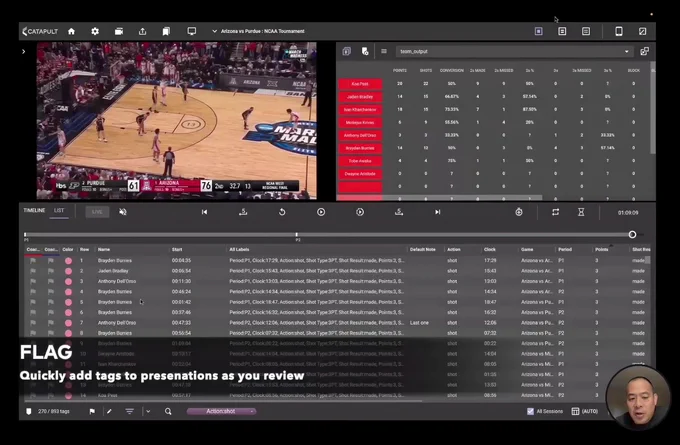Click the Koa Peat red player button
The image size is (680, 445).
pyautogui.click(x=360, y=84)
